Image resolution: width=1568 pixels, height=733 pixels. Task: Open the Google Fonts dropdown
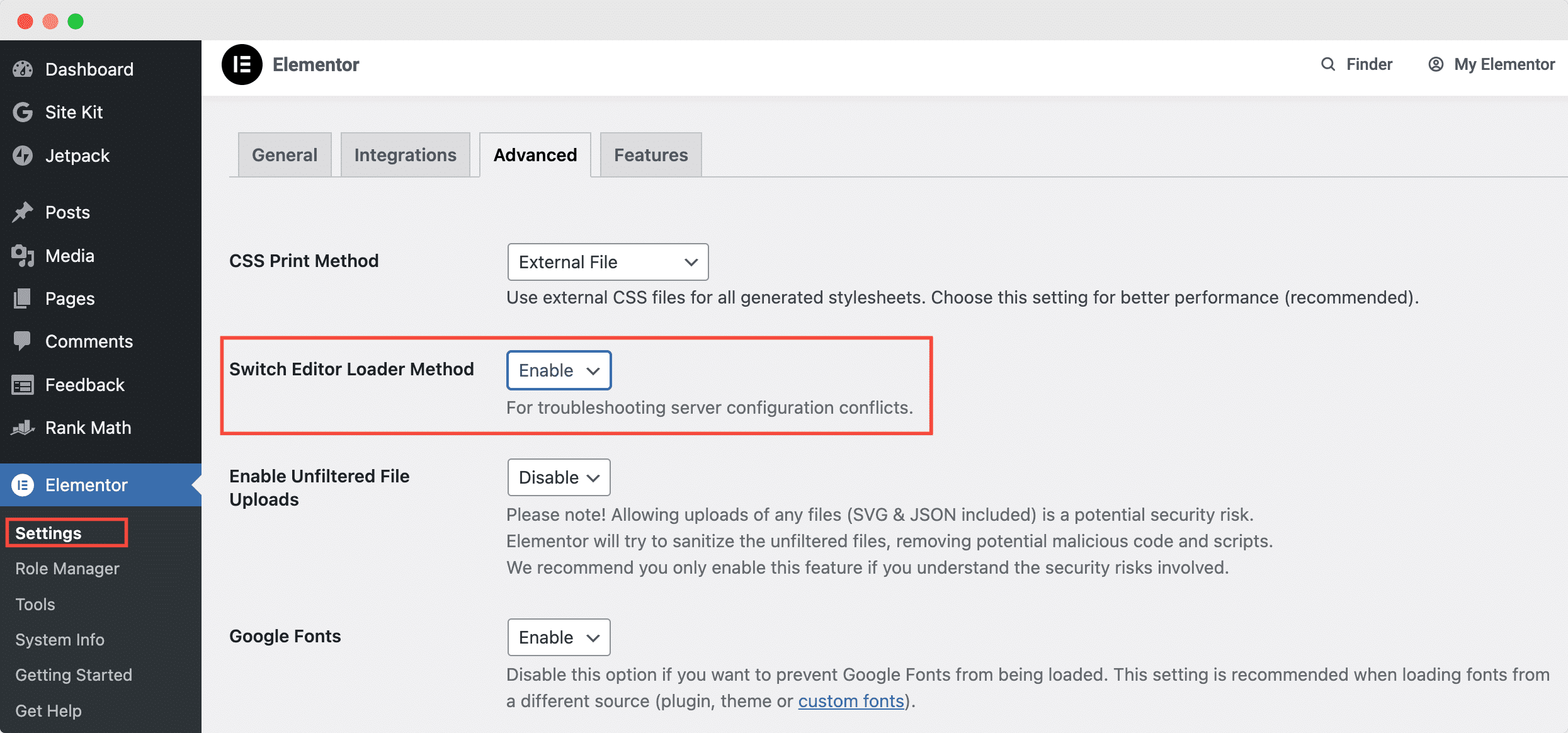tap(558, 637)
